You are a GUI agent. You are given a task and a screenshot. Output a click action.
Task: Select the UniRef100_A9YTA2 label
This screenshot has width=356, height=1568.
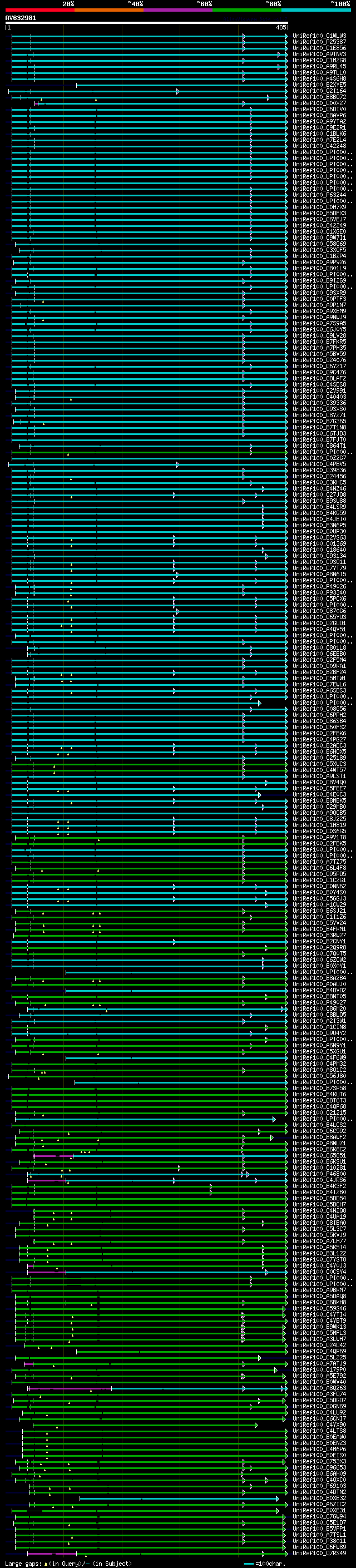[x=319, y=121]
